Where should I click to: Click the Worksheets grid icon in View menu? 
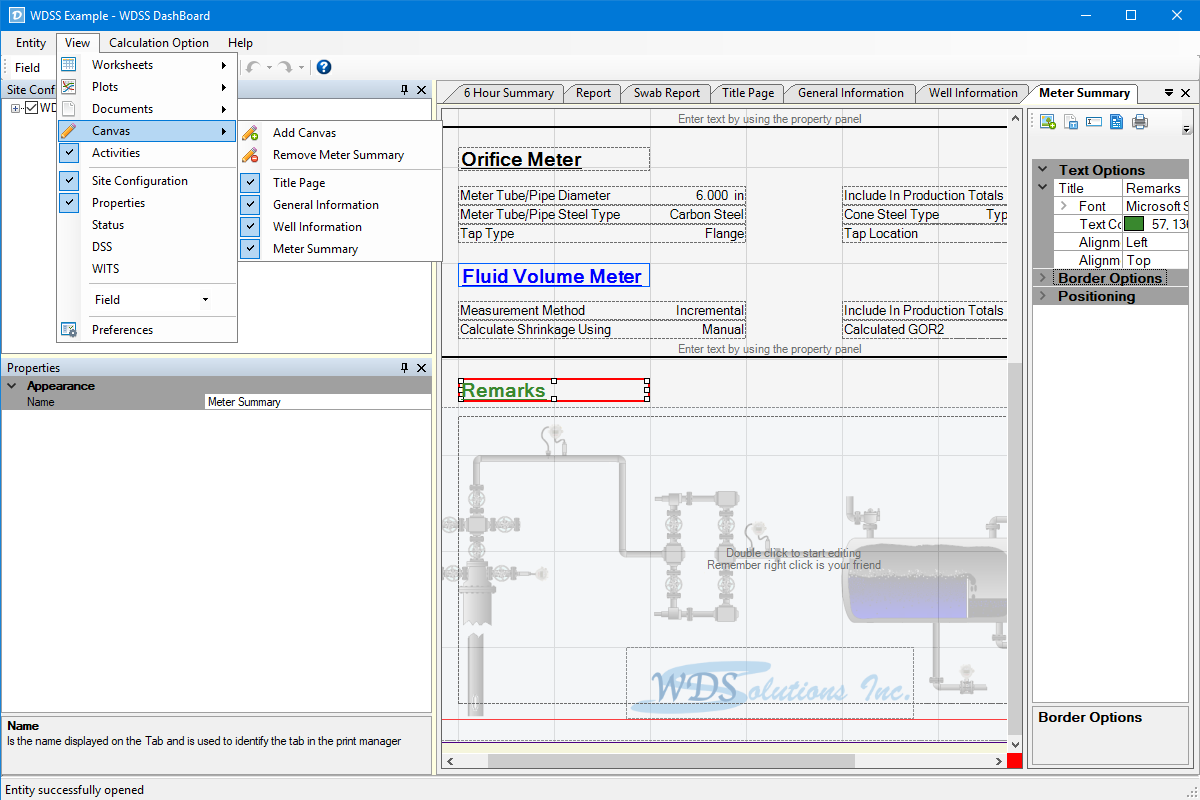pyautogui.click(x=69, y=65)
